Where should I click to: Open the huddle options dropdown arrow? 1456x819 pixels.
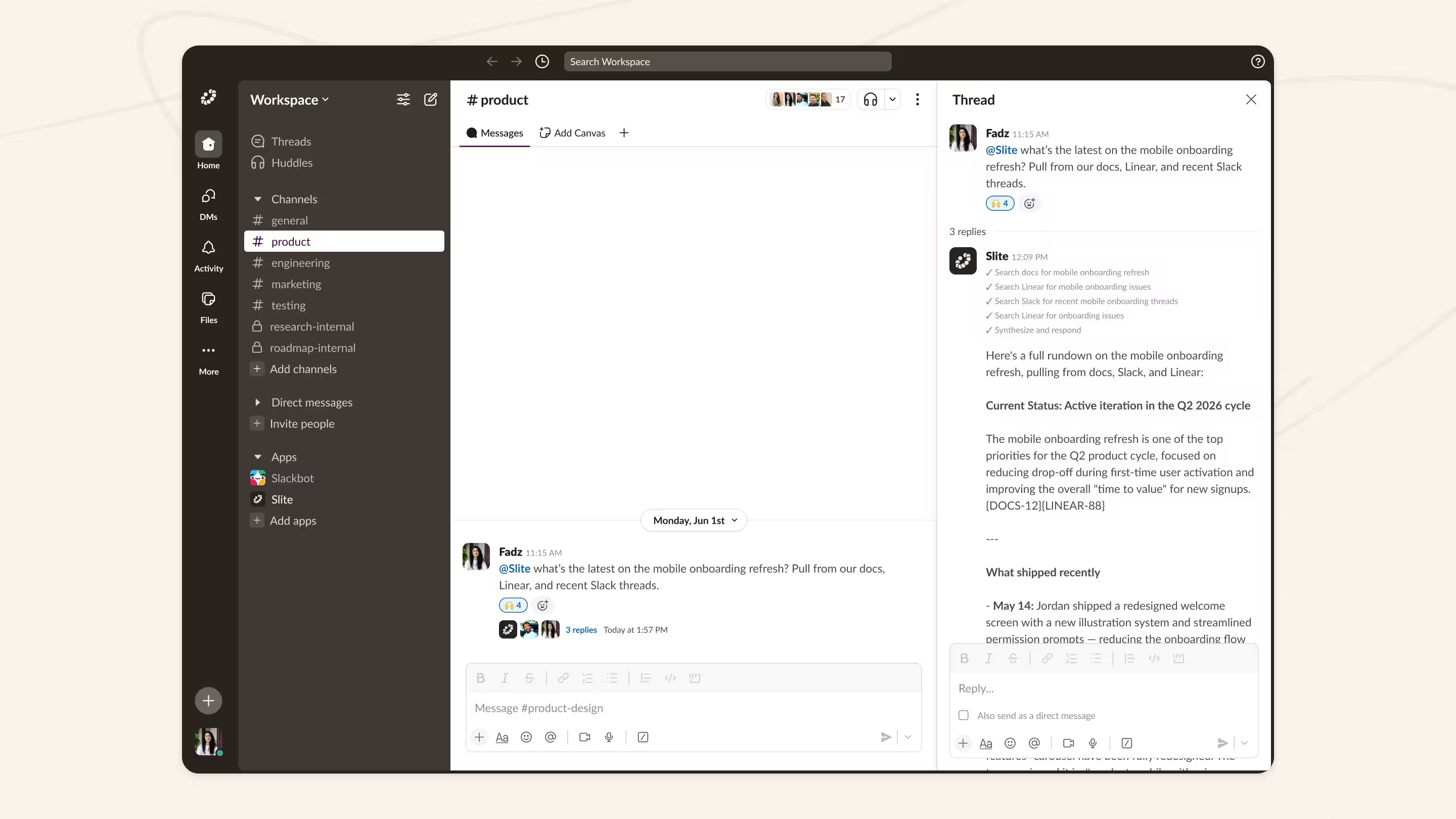pyautogui.click(x=892, y=100)
